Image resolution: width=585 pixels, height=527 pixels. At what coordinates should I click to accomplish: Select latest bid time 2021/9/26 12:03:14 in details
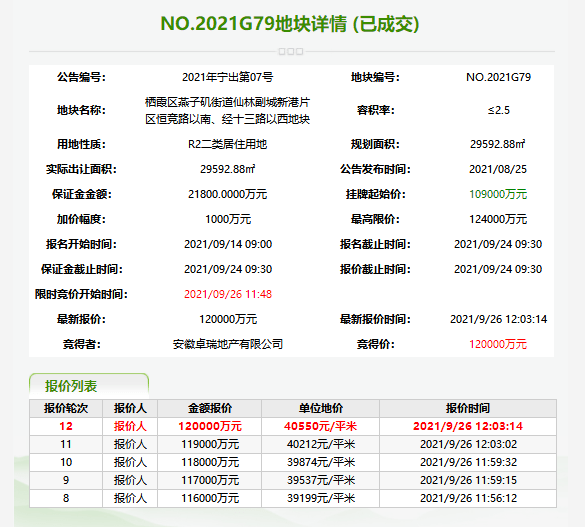pyautogui.click(x=498, y=319)
